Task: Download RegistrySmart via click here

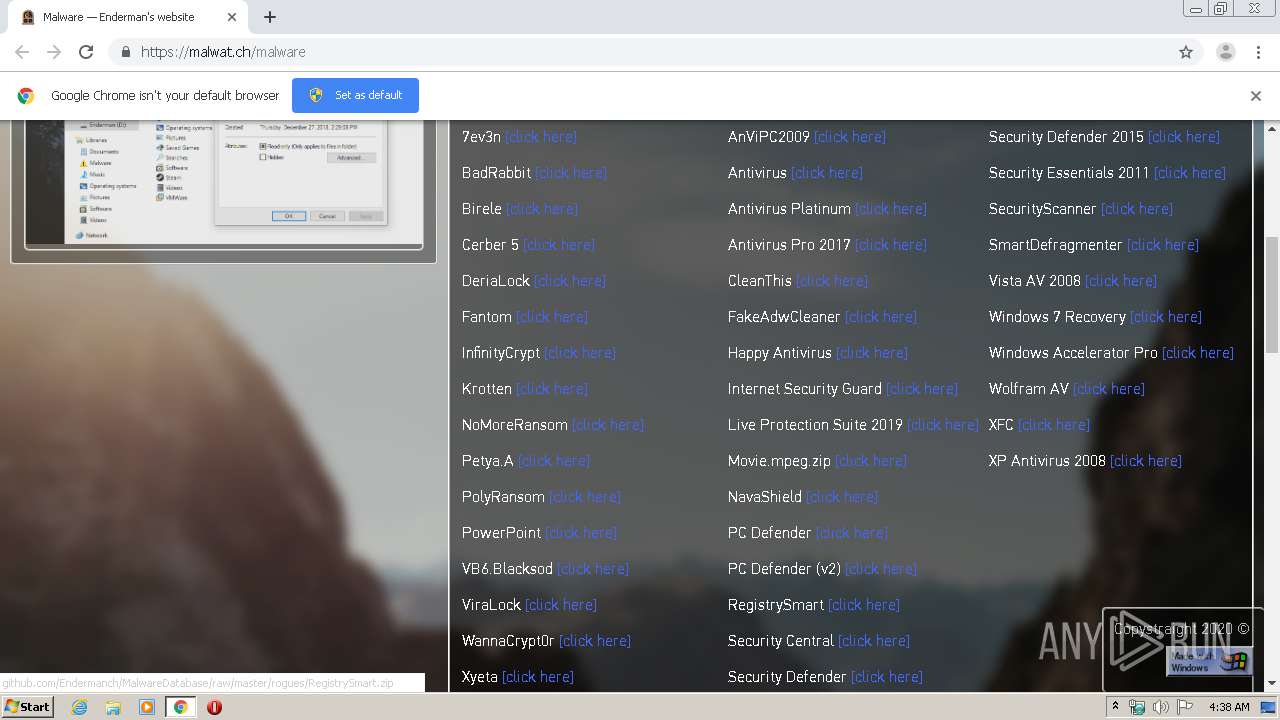Action: pos(864,605)
